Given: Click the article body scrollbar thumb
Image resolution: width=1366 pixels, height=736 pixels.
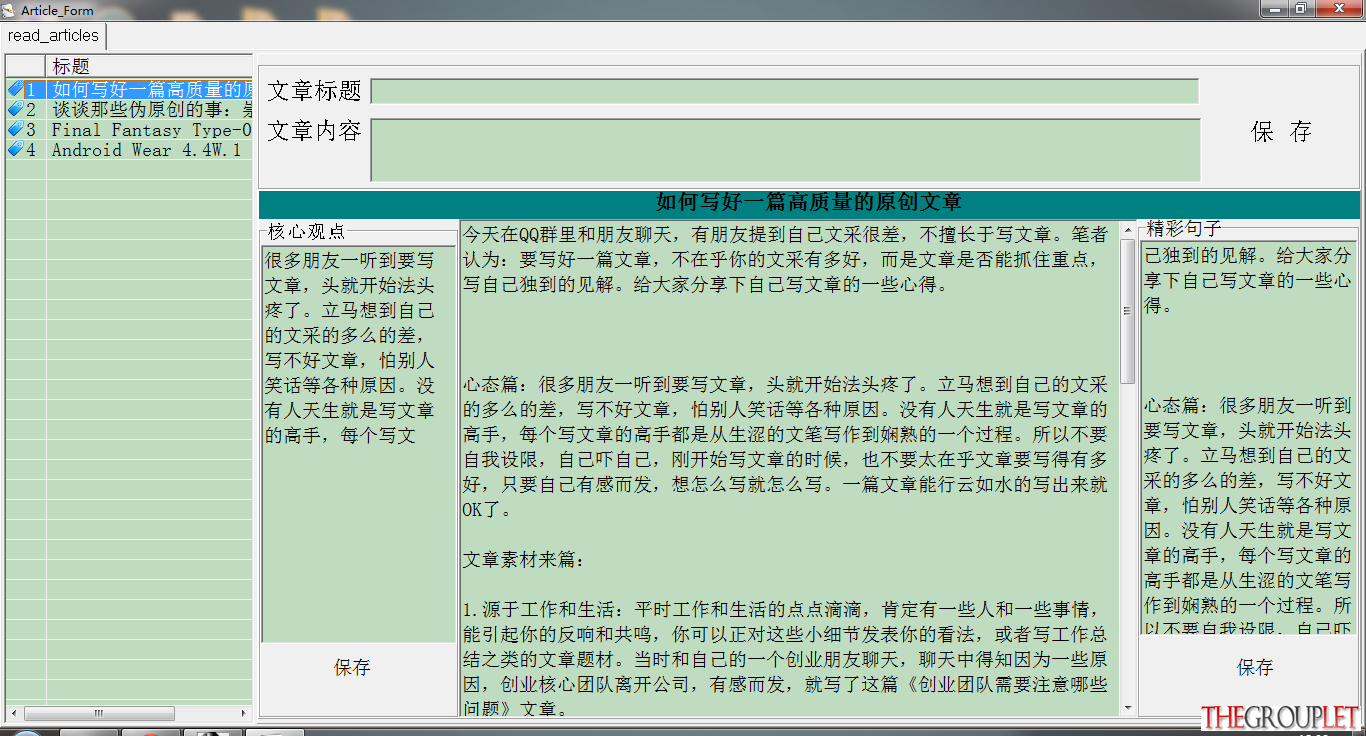Looking at the screenshot, I should [1128, 311].
